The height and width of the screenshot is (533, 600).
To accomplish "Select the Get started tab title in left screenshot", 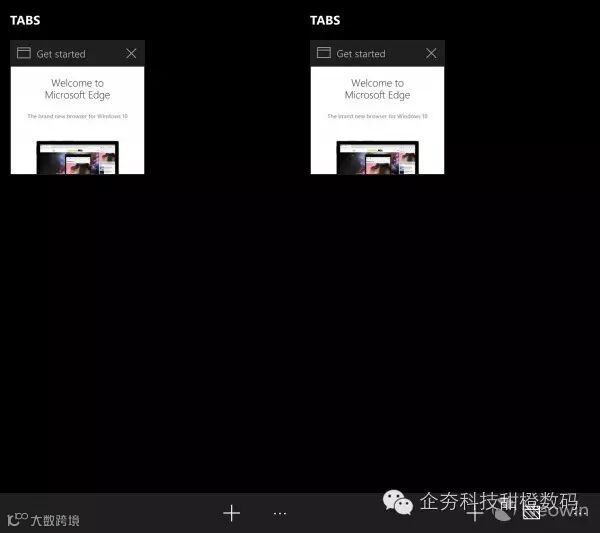I will 61,54.
